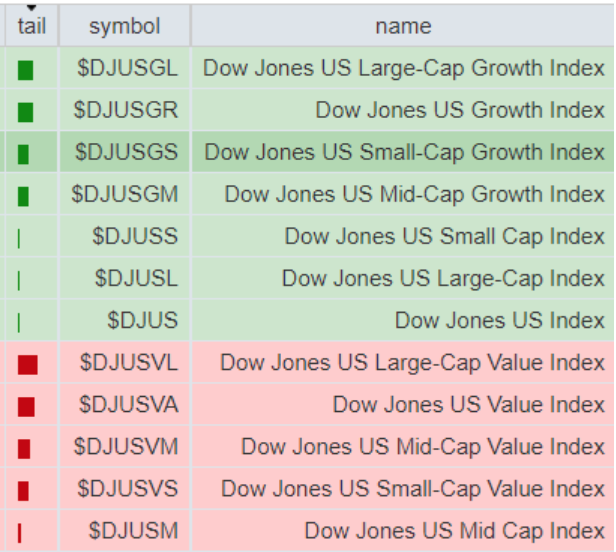Select the $DJUS symbol cell
The width and height of the screenshot is (616, 552).
pos(143,320)
